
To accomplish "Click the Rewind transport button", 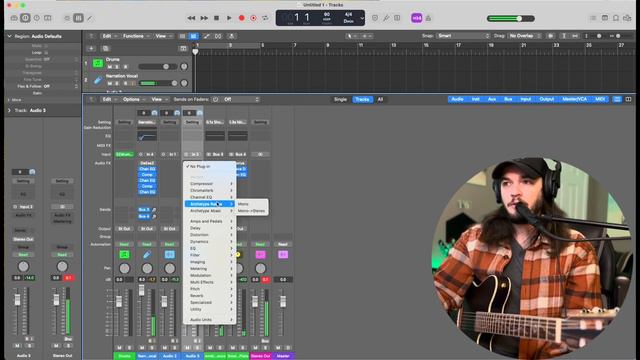I will click(x=191, y=18).
